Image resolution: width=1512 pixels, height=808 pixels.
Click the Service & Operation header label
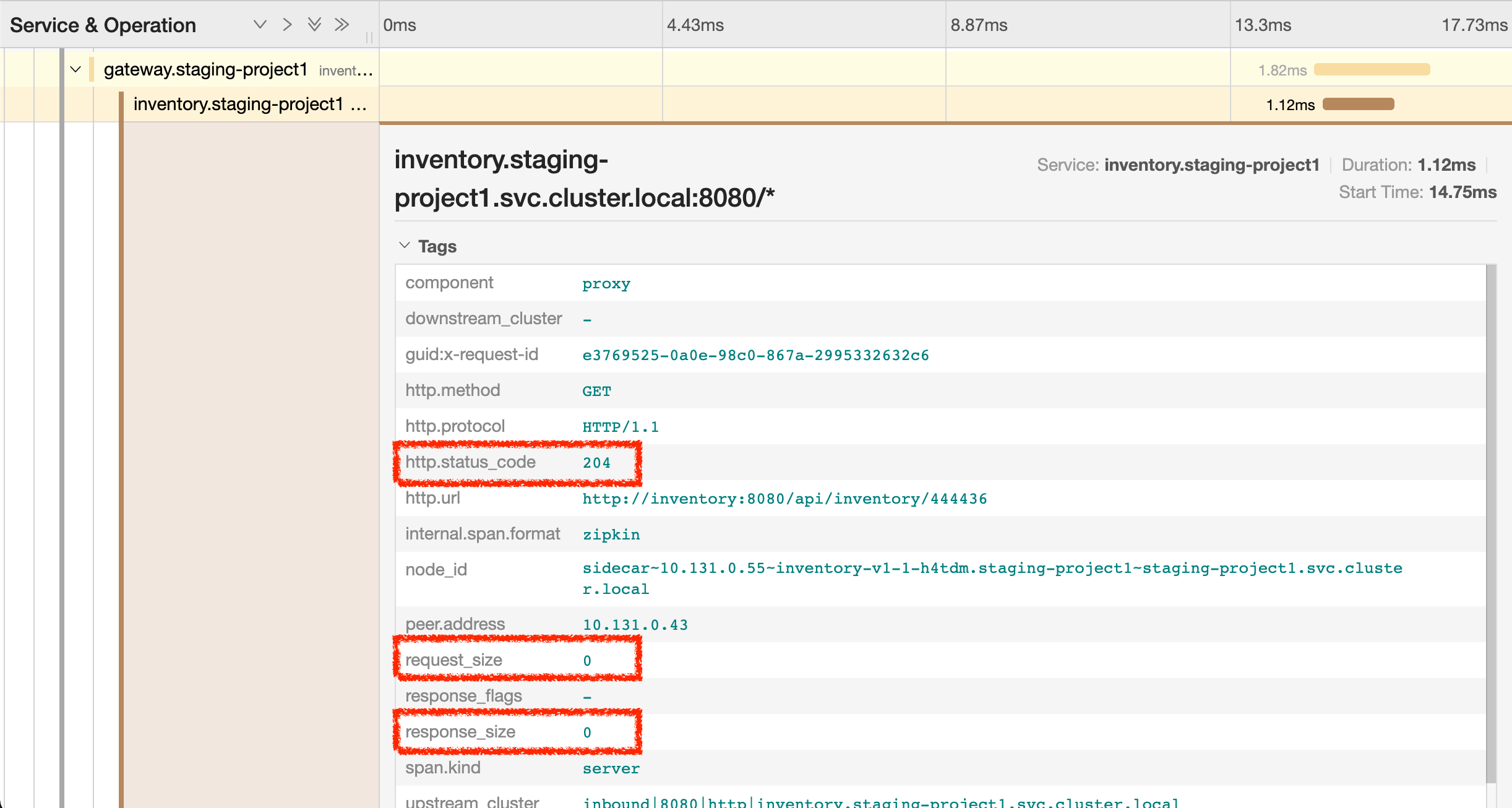click(103, 25)
